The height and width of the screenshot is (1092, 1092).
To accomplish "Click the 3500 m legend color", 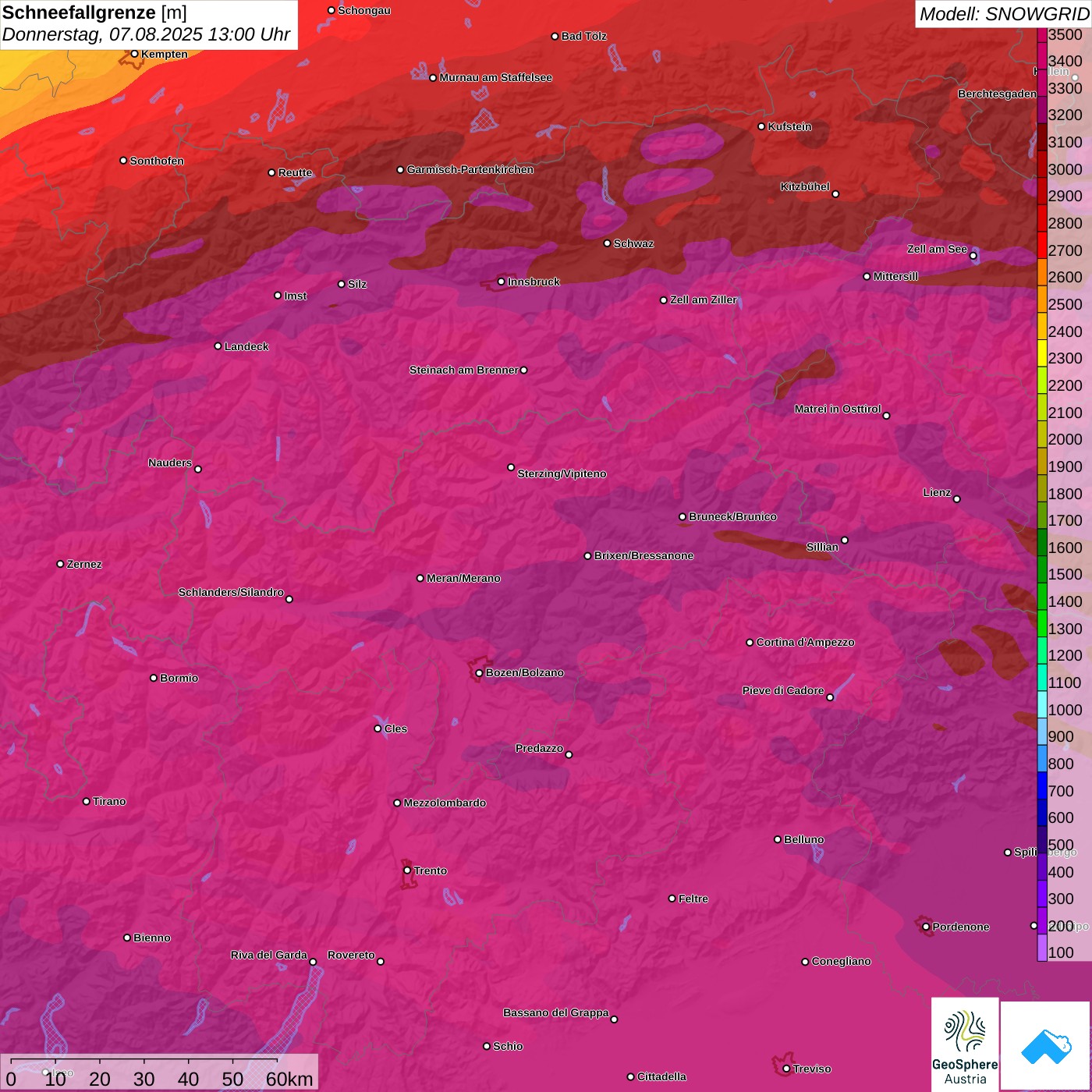I will point(1042,34).
